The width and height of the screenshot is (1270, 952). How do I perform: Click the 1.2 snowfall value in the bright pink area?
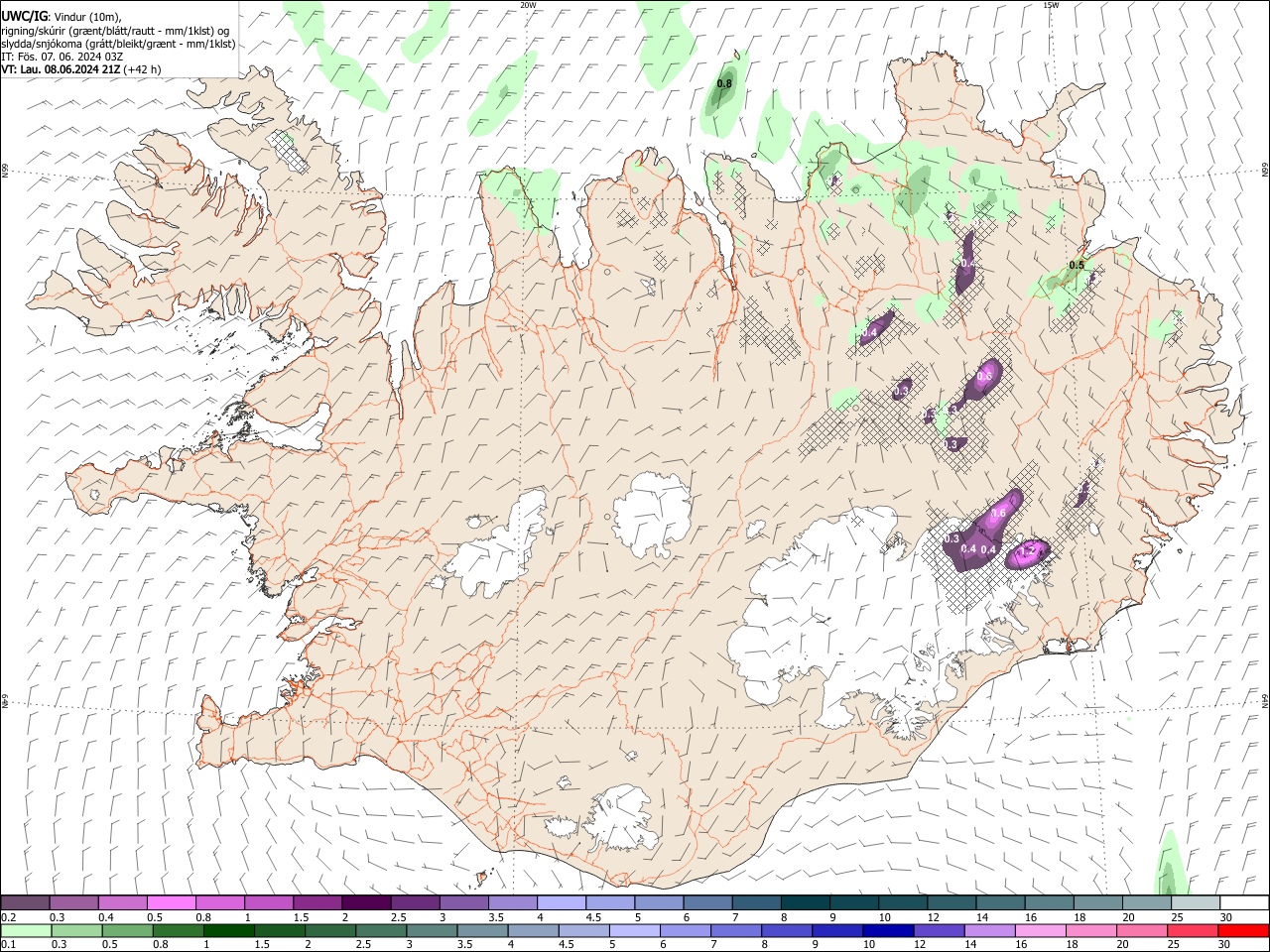(x=1029, y=550)
